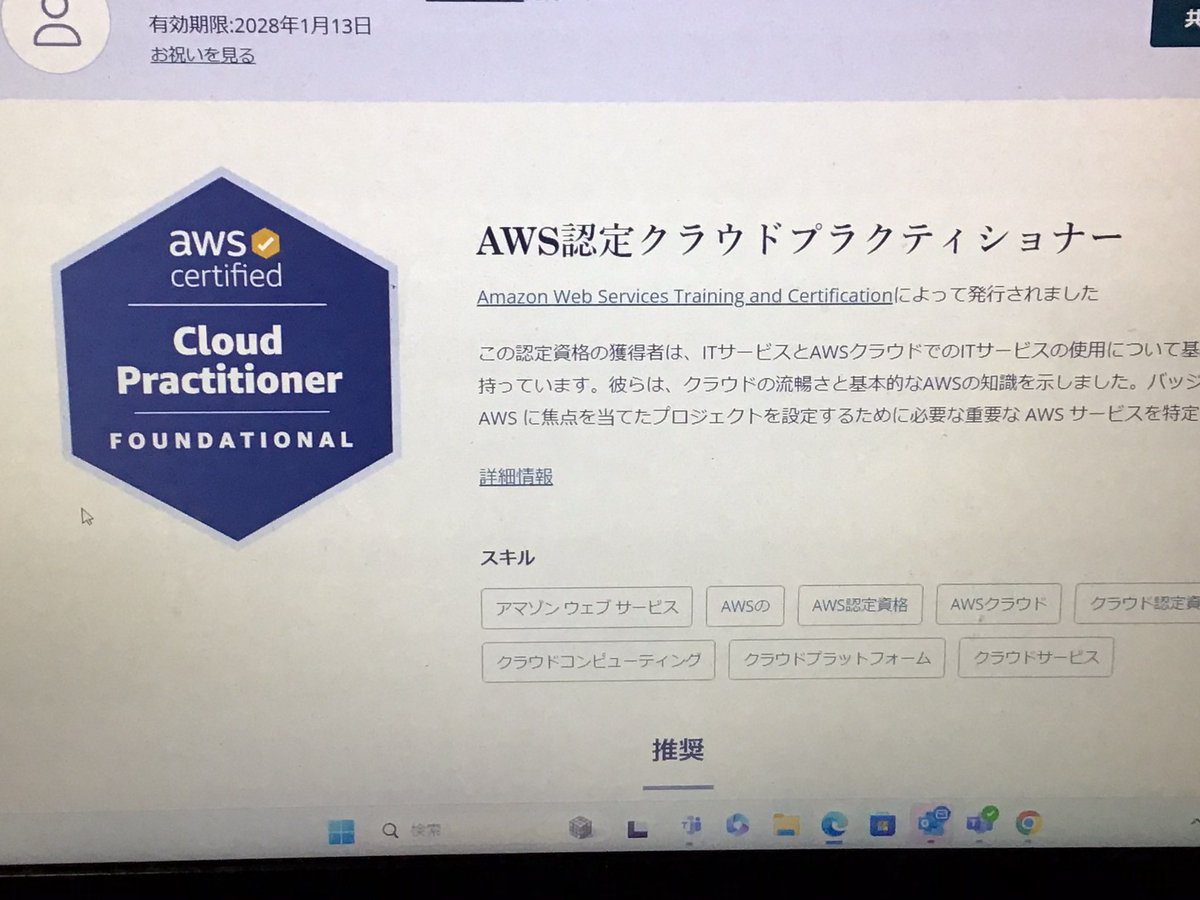Image resolution: width=1200 pixels, height=900 pixels.
Task: Select the AWSの skill tag
Action: pos(745,606)
